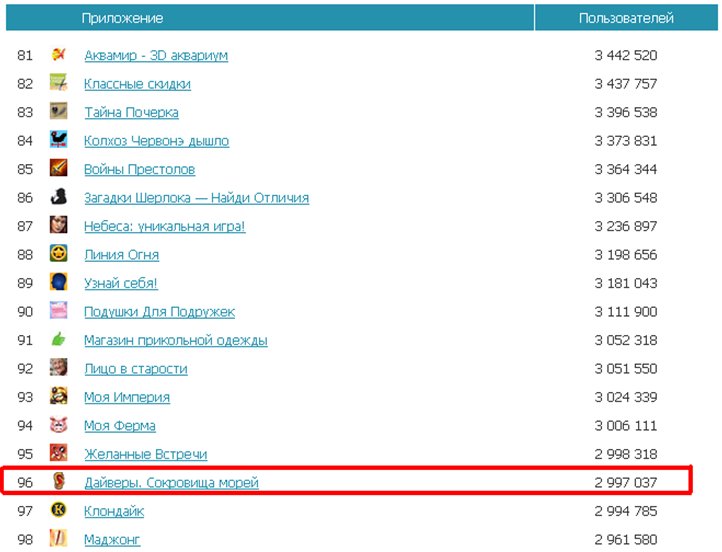
Task: Select user count 2 994 785
Action: [x=626, y=511]
